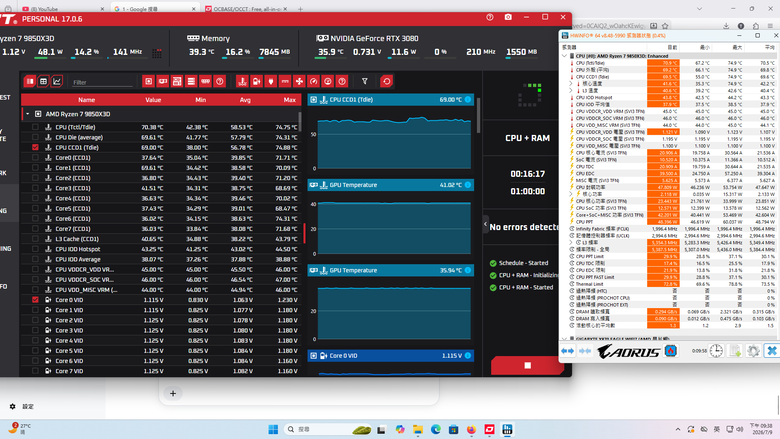Viewport: 780px width, 439px height.
Task: Open taskbar clock showing 09:38
Action: tap(761, 429)
